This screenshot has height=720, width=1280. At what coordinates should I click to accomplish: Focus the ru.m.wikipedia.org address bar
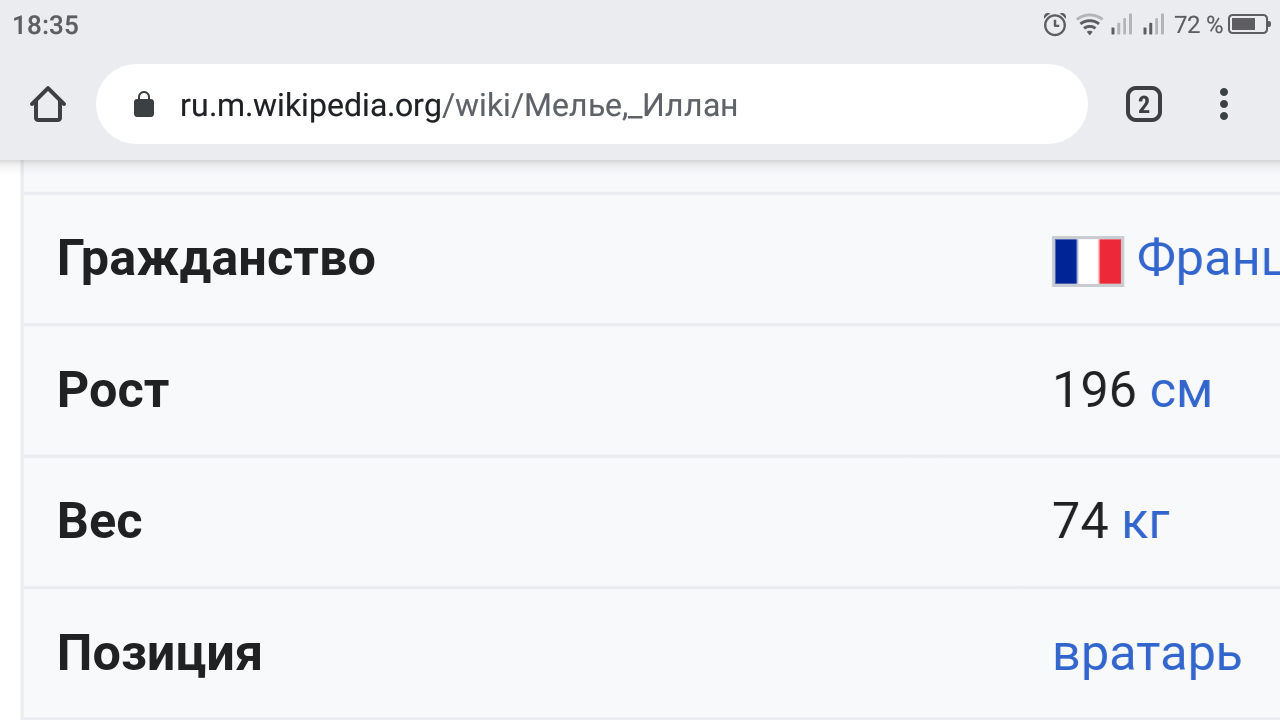[x=600, y=105]
